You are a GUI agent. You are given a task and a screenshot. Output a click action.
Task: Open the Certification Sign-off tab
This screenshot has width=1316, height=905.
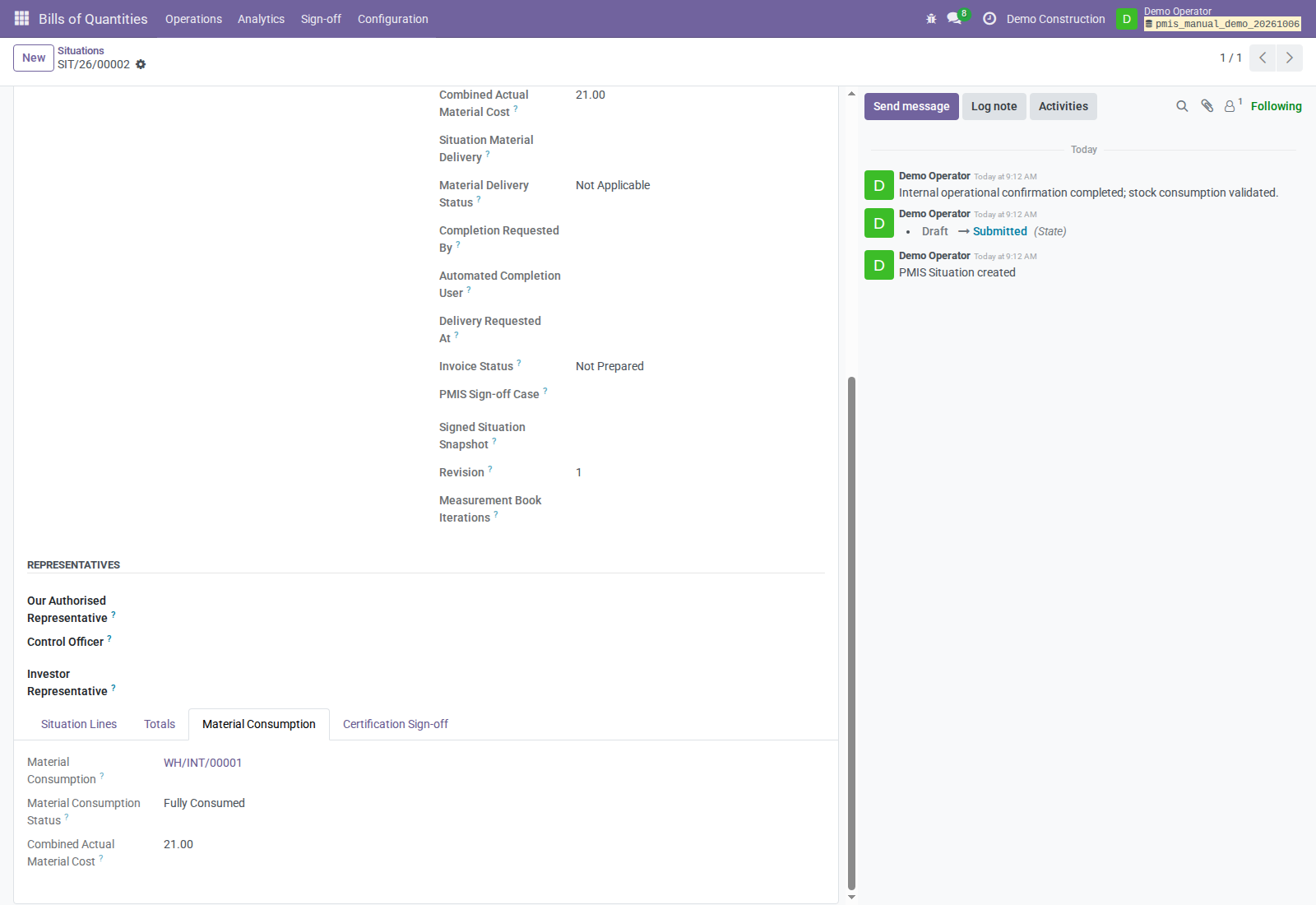tap(396, 724)
